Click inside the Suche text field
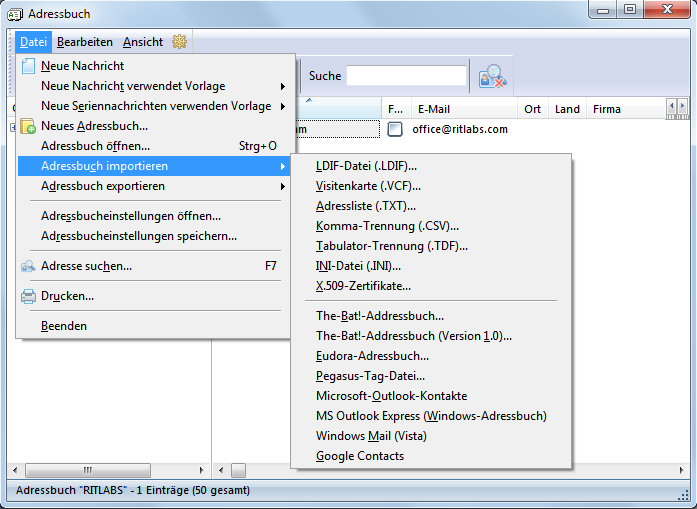Viewport: 697px width, 509px height. (x=406, y=76)
